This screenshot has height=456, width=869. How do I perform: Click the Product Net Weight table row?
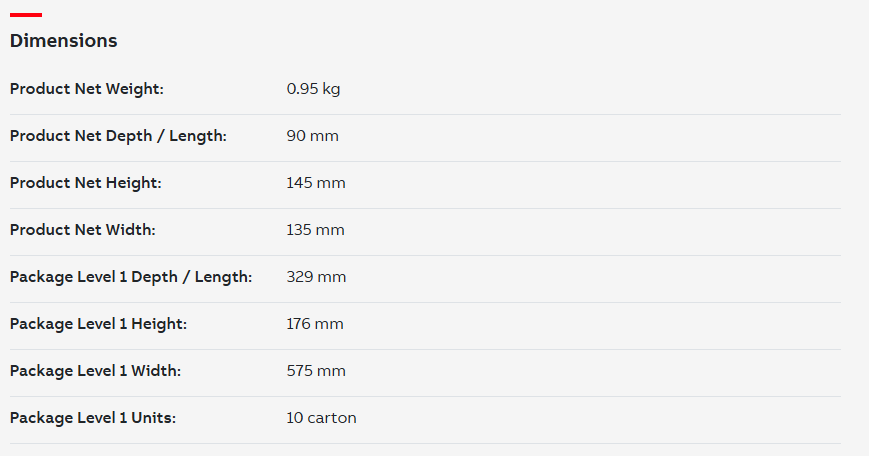425,89
